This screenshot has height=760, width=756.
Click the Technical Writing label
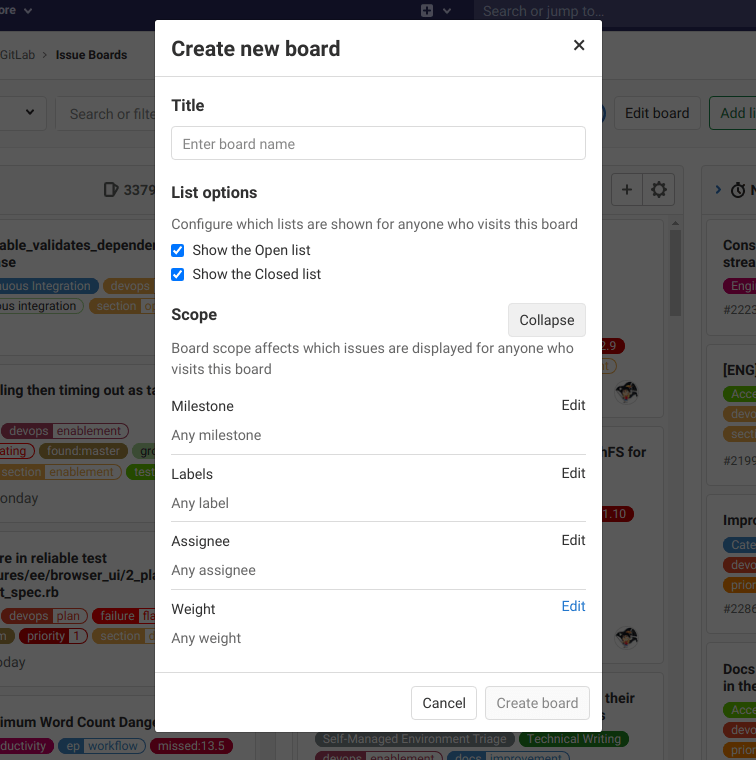click(574, 739)
